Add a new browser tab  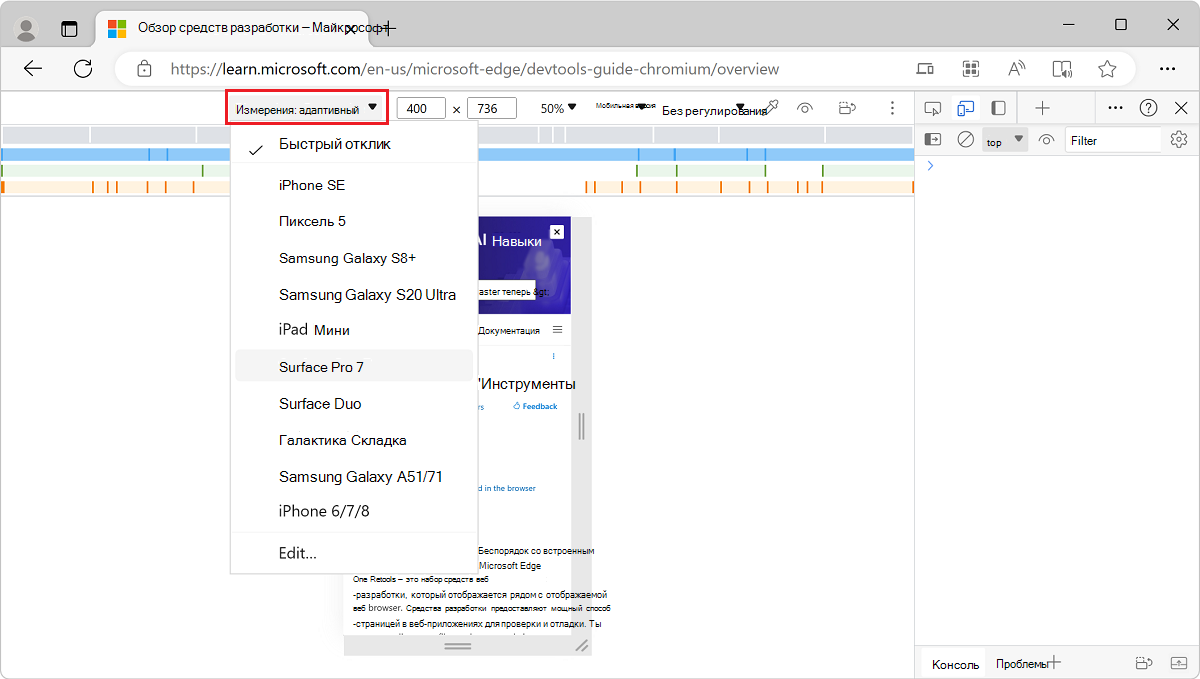(388, 29)
